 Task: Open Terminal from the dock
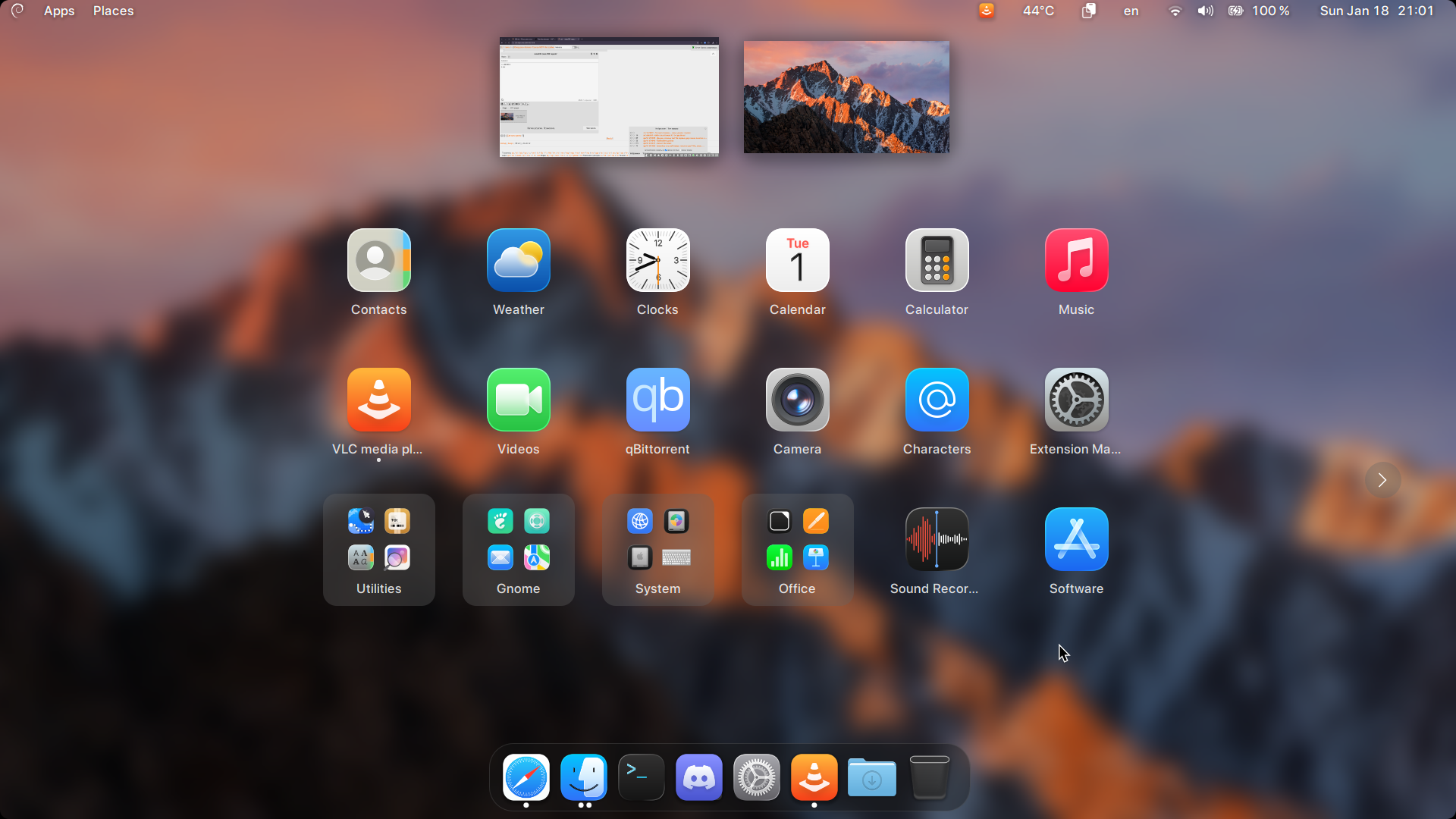[641, 777]
